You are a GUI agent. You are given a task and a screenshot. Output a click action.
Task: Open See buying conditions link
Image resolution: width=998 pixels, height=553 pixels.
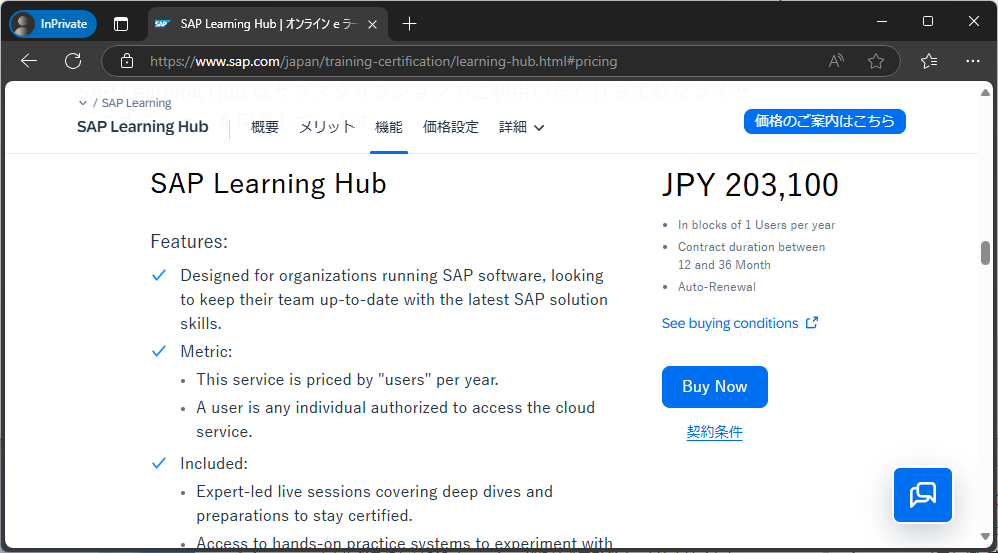pos(729,323)
